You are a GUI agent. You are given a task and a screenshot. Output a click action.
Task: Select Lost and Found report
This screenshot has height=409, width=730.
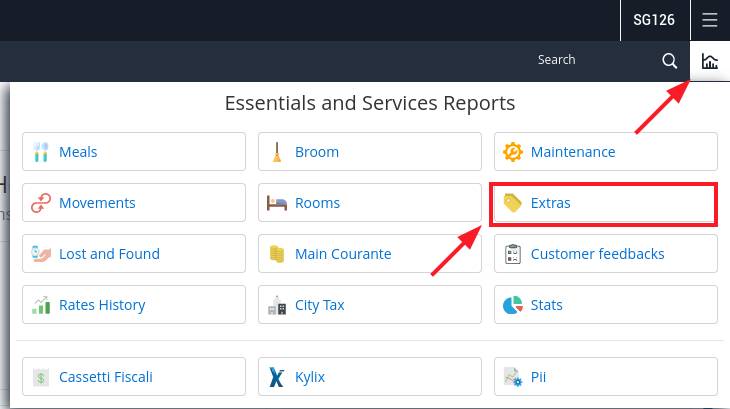tap(134, 254)
